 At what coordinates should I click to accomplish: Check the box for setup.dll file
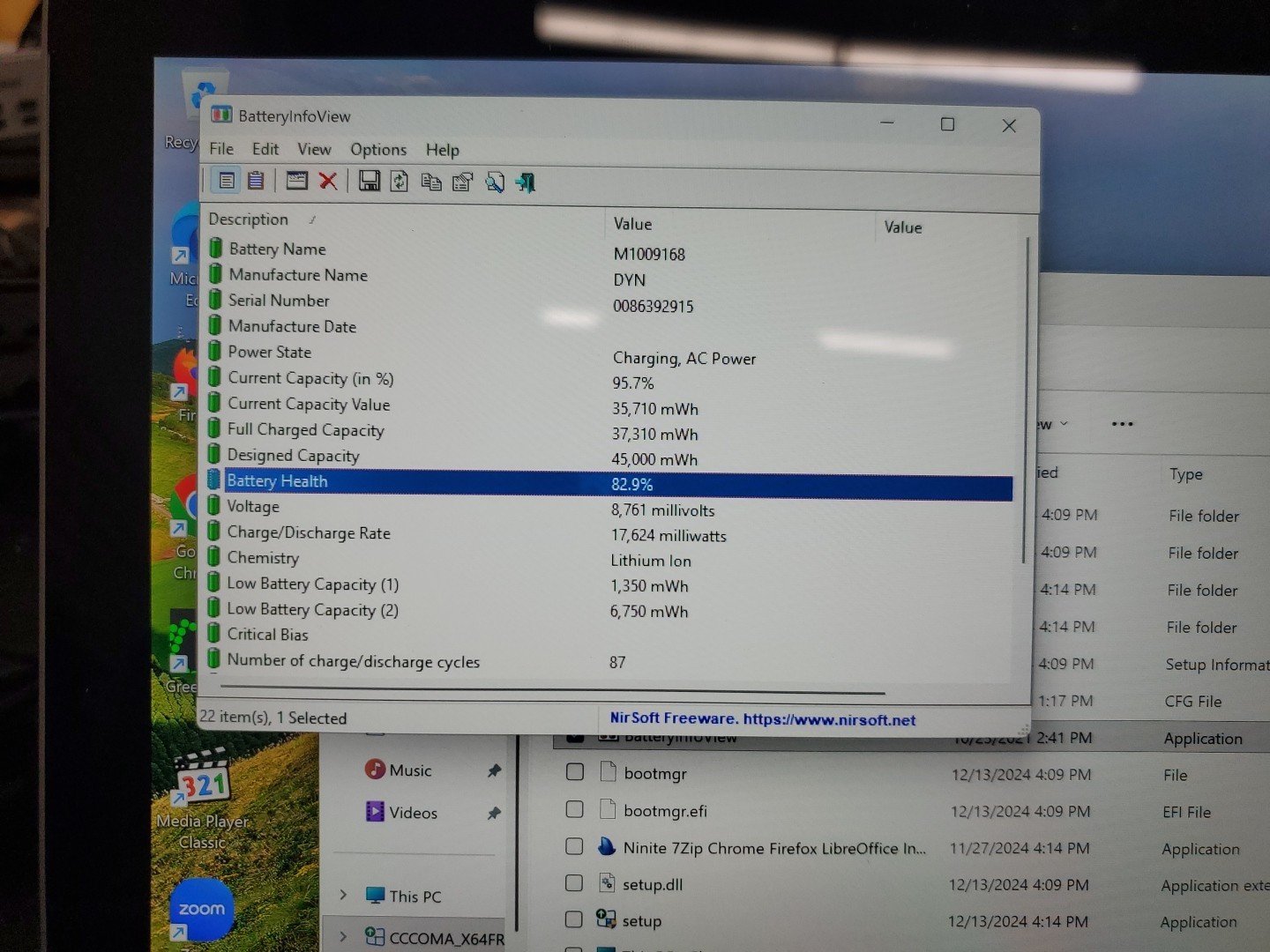574,883
